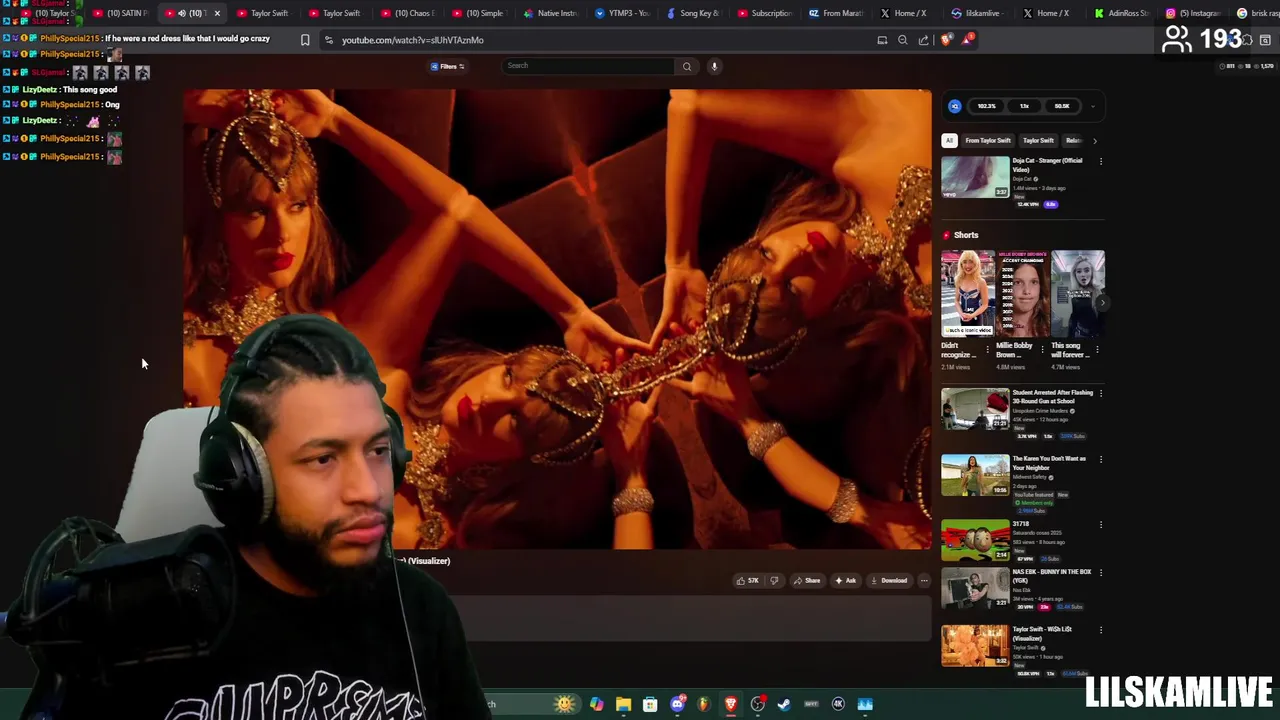Click the weather sun widget on taskbar
The width and height of the screenshot is (1280, 720).
(x=565, y=704)
